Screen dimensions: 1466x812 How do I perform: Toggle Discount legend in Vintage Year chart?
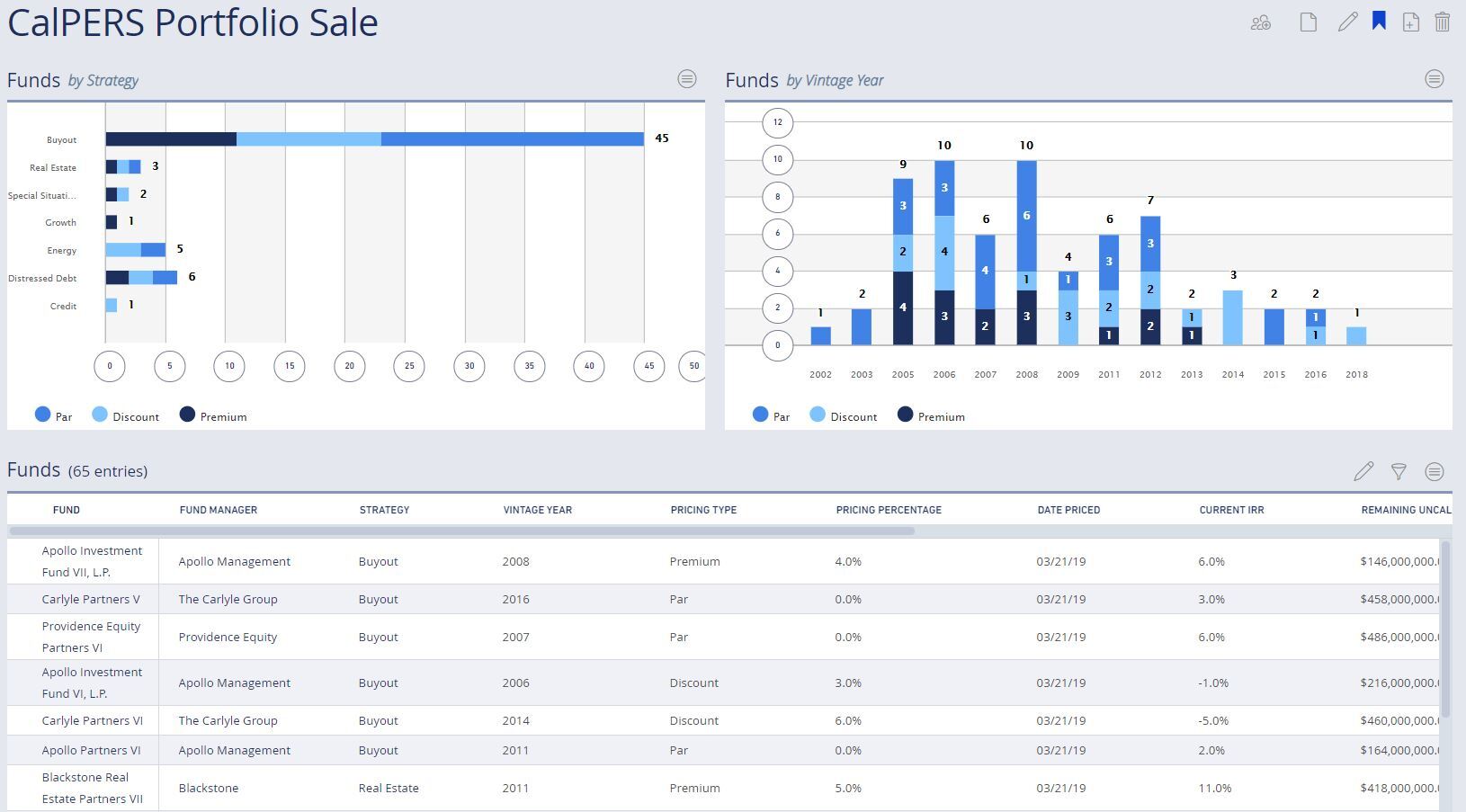click(844, 415)
